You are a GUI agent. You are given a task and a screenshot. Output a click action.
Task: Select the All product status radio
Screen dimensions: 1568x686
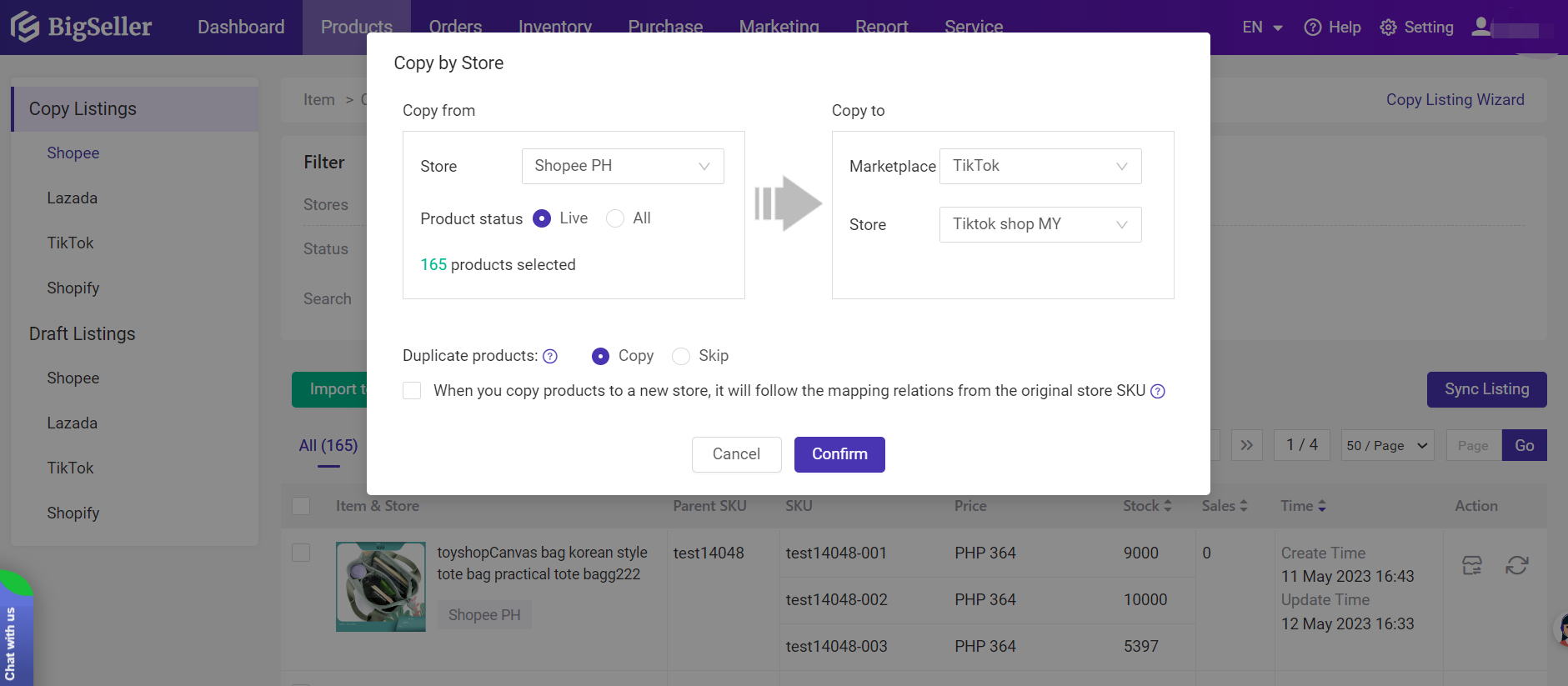[x=615, y=218]
